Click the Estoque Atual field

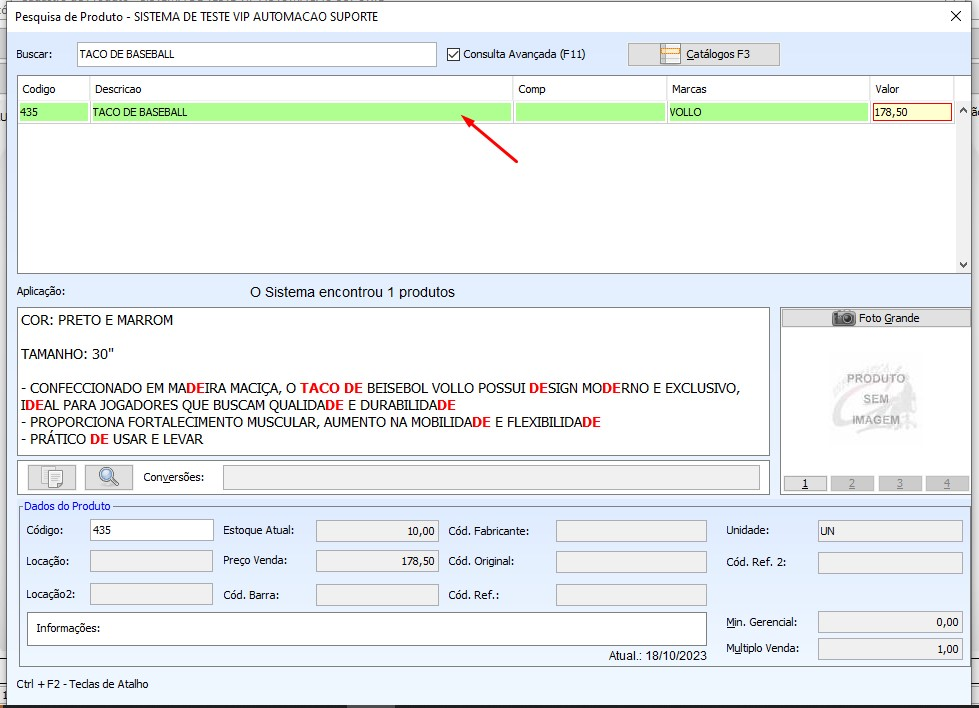[x=377, y=531]
